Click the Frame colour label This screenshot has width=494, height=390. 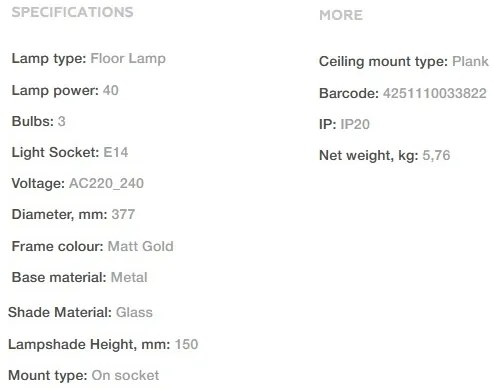[58, 246]
